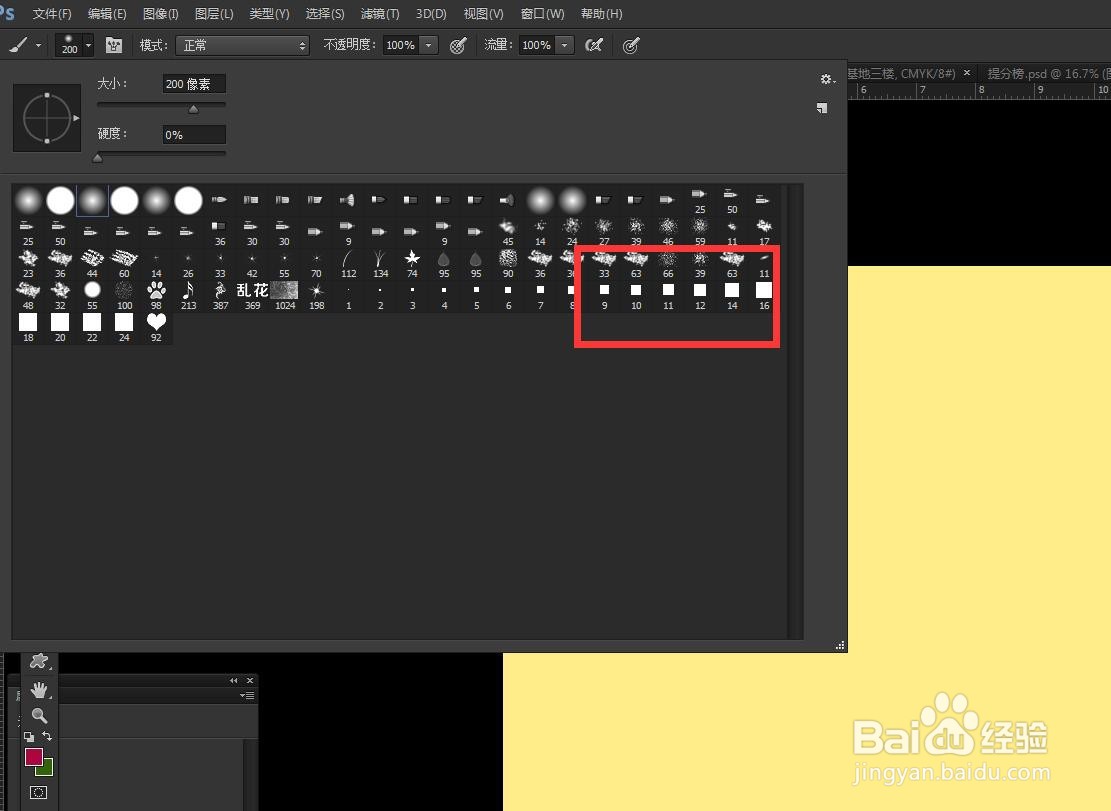Open the 滤镜(T) menu
Image resolution: width=1111 pixels, height=811 pixels.
tap(380, 13)
